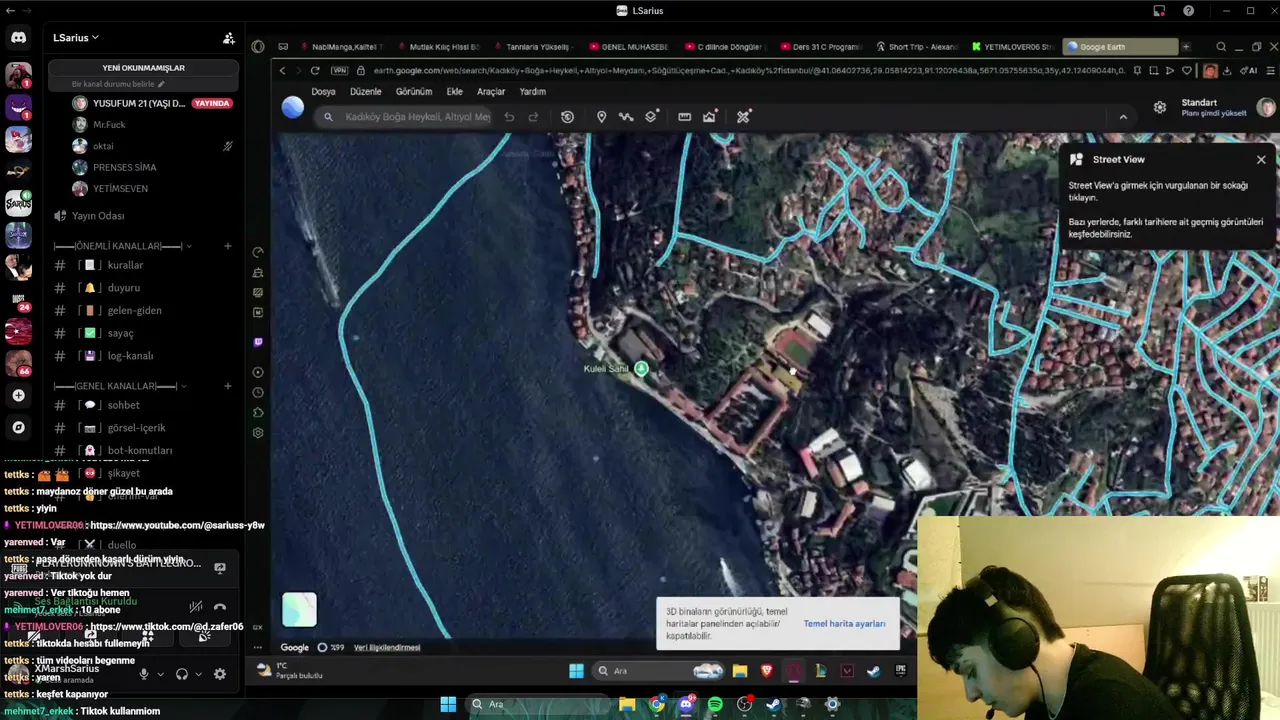
Task: Click YENİ OKUNMAMIŞLAR button
Action: pos(143,68)
